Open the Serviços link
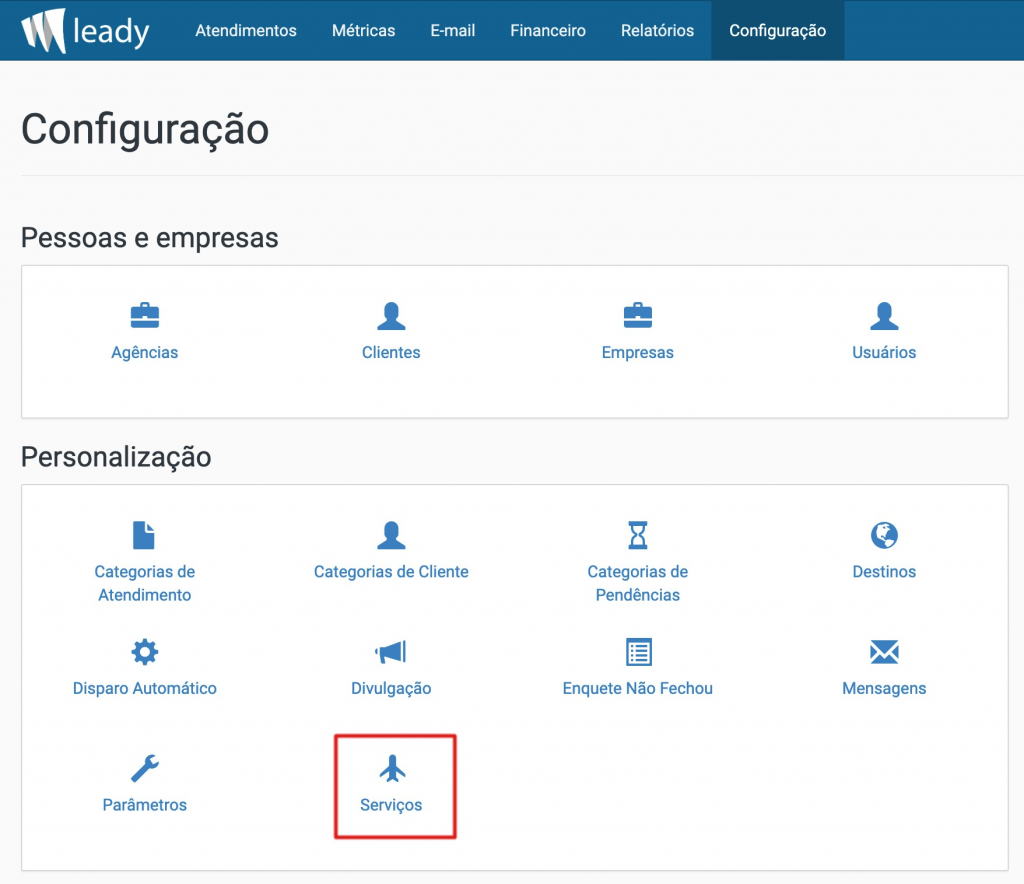 (391, 805)
